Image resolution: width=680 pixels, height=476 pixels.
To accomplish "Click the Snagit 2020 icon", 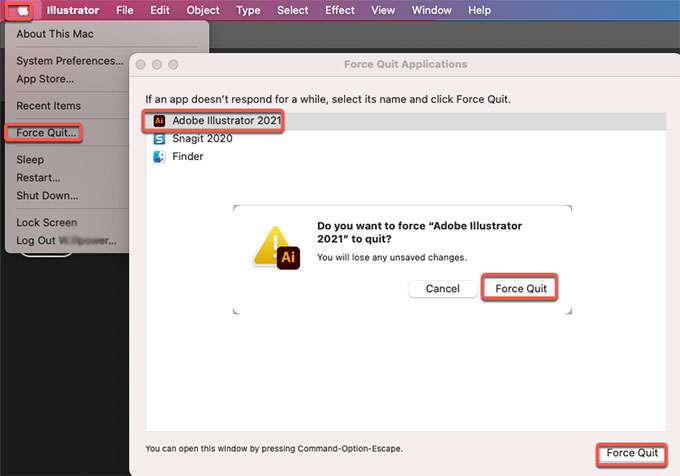I will point(159,139).
